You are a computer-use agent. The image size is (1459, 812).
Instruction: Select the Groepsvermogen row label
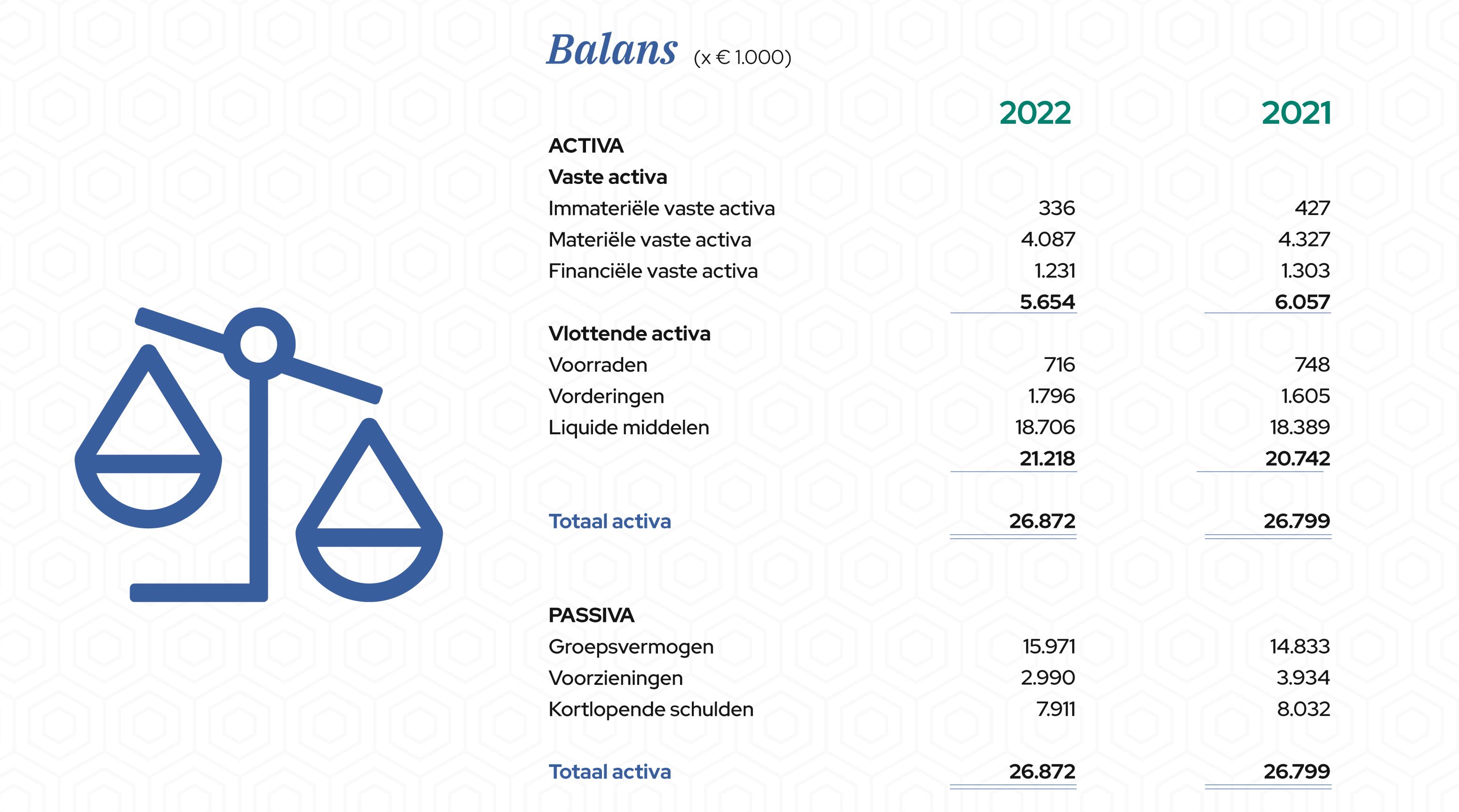click(x=630, y=647)
